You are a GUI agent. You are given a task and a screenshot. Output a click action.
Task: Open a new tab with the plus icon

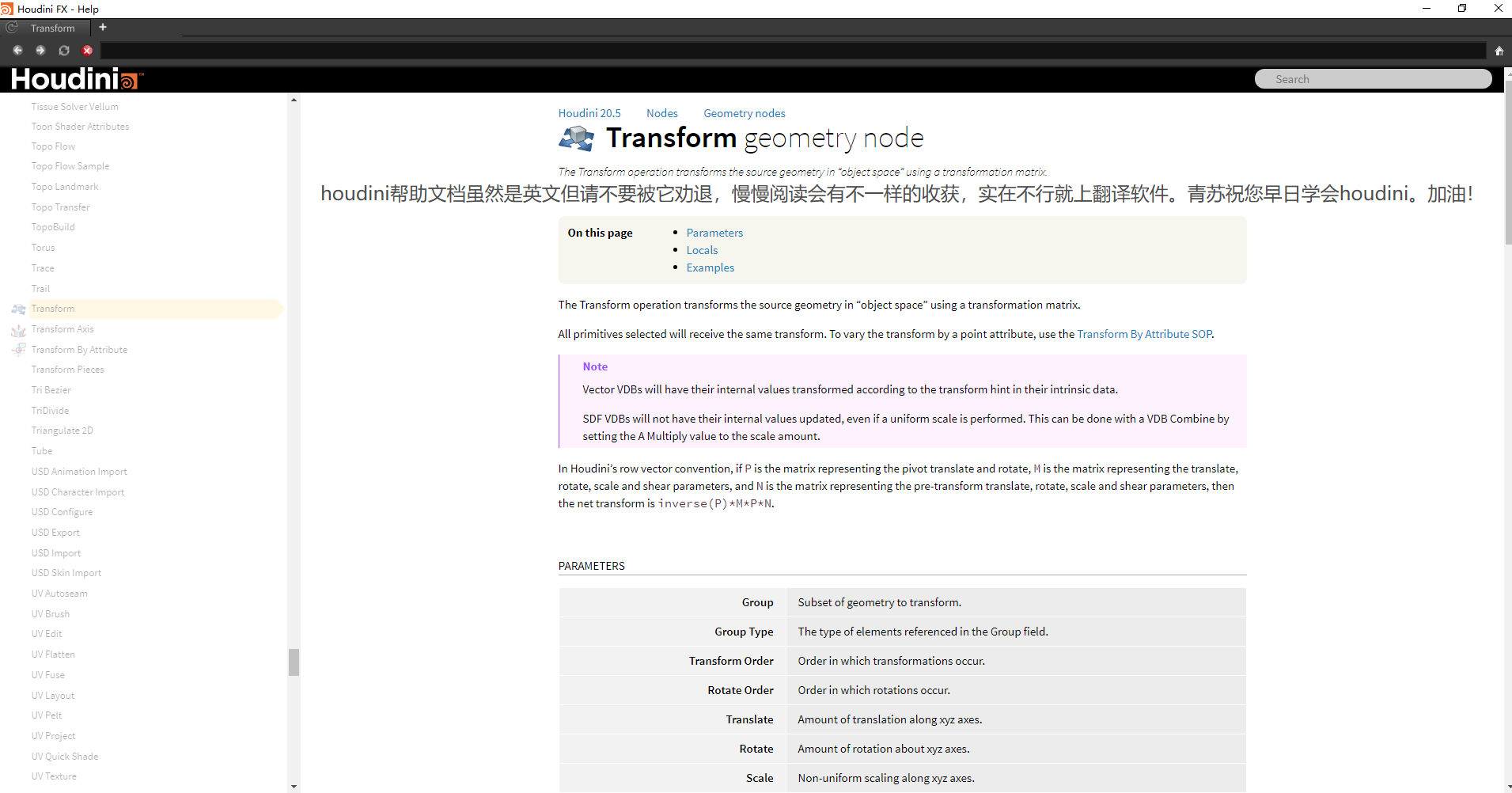point(103,27)
